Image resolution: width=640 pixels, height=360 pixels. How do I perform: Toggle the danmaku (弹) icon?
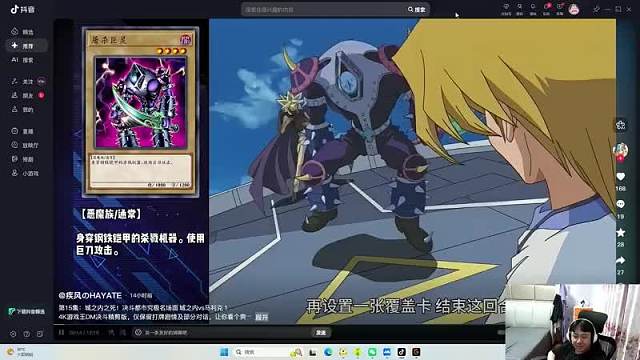click(111, 333)
